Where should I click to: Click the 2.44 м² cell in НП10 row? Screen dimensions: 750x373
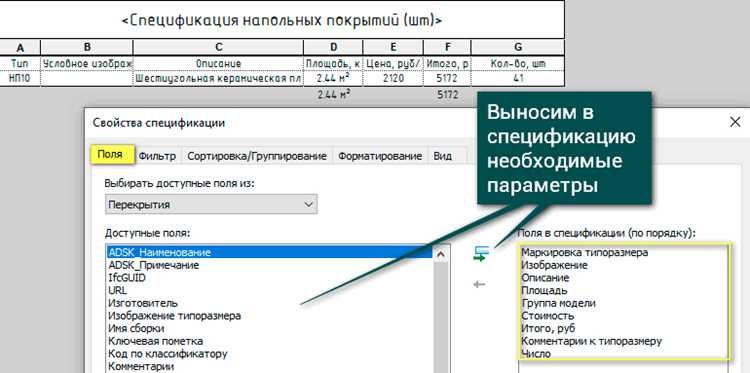(x=333, y=78)
